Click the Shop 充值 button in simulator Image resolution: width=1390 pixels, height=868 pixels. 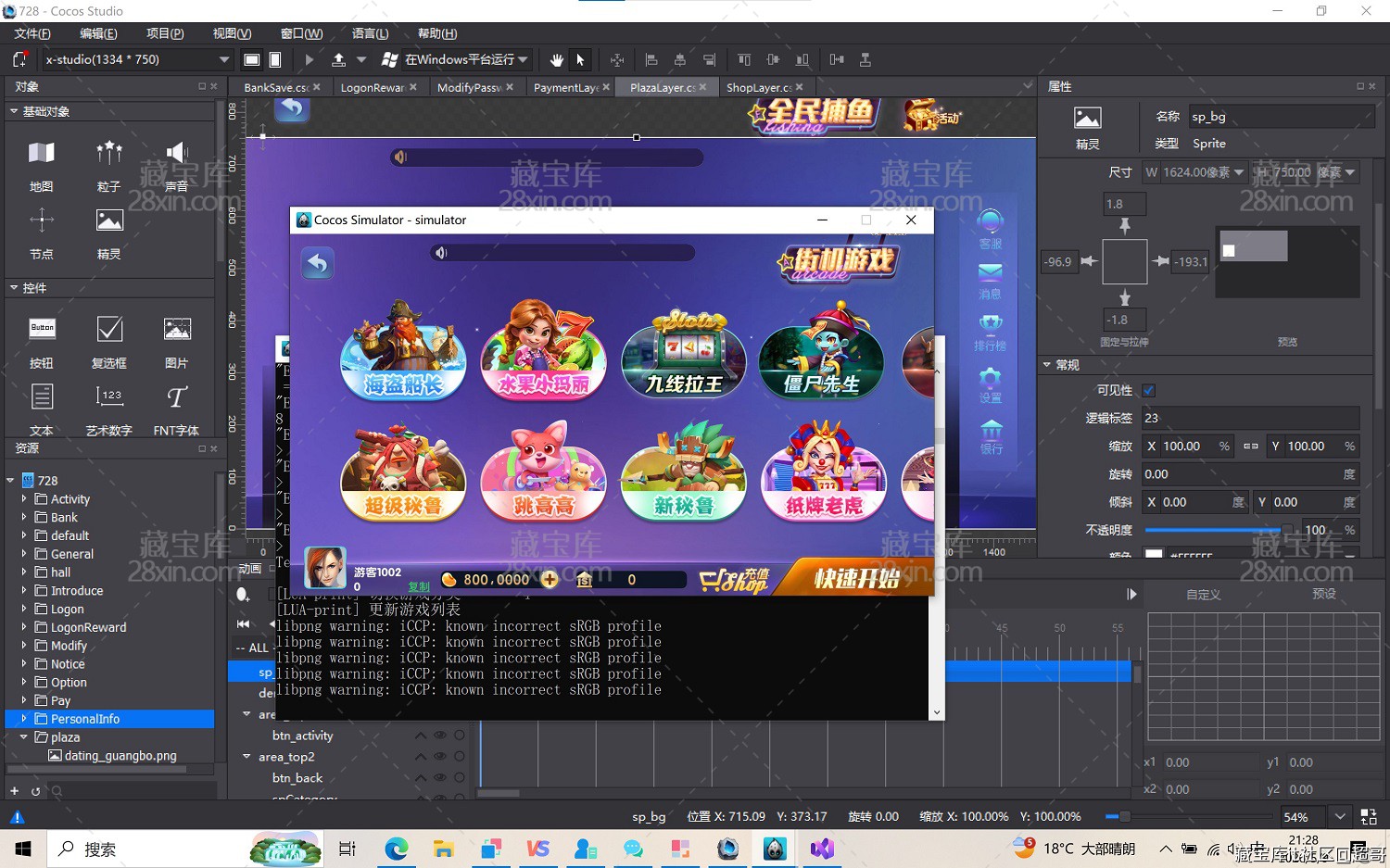734,579
